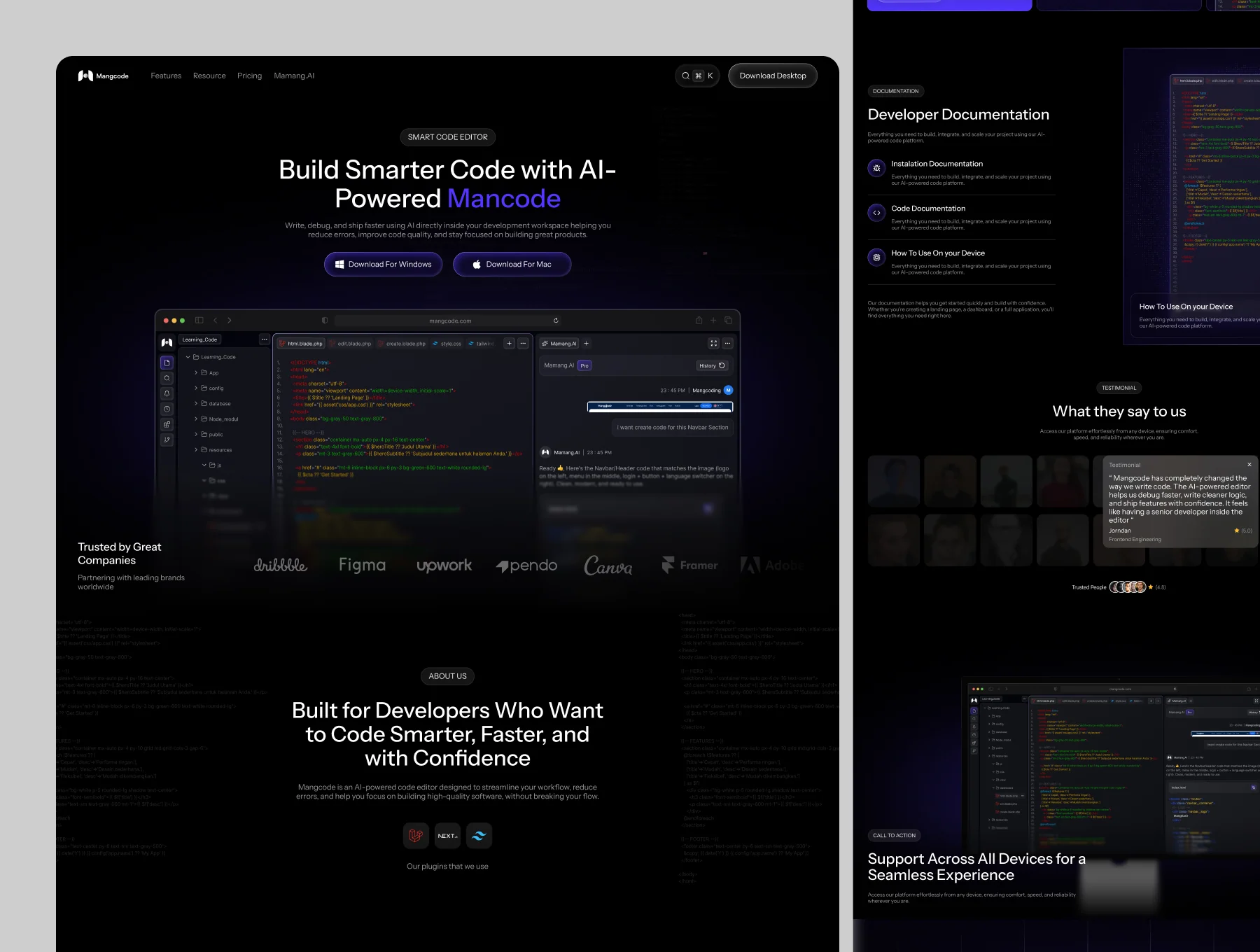Click the Next.js plugin icon
This screenshot has height=952, width=1260.
tap(447, 836)
